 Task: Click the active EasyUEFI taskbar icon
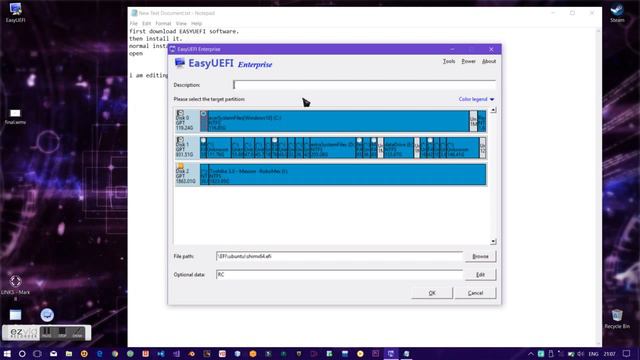pyautogui.click(x=391, y=353)
